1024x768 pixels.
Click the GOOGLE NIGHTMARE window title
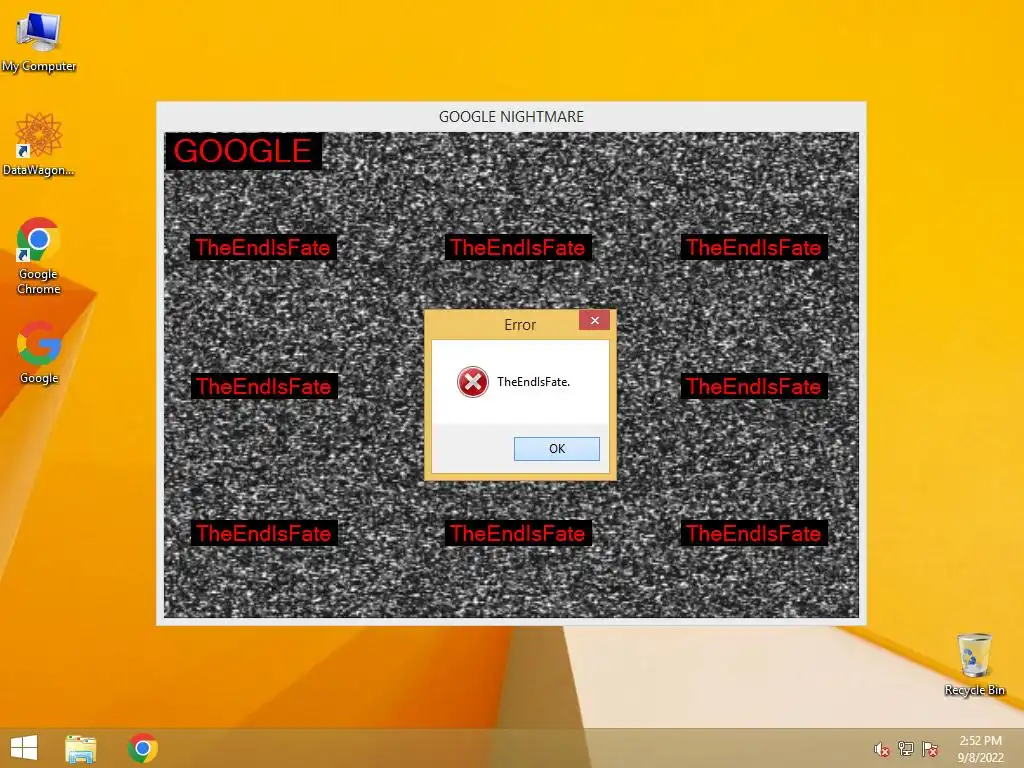511,117
